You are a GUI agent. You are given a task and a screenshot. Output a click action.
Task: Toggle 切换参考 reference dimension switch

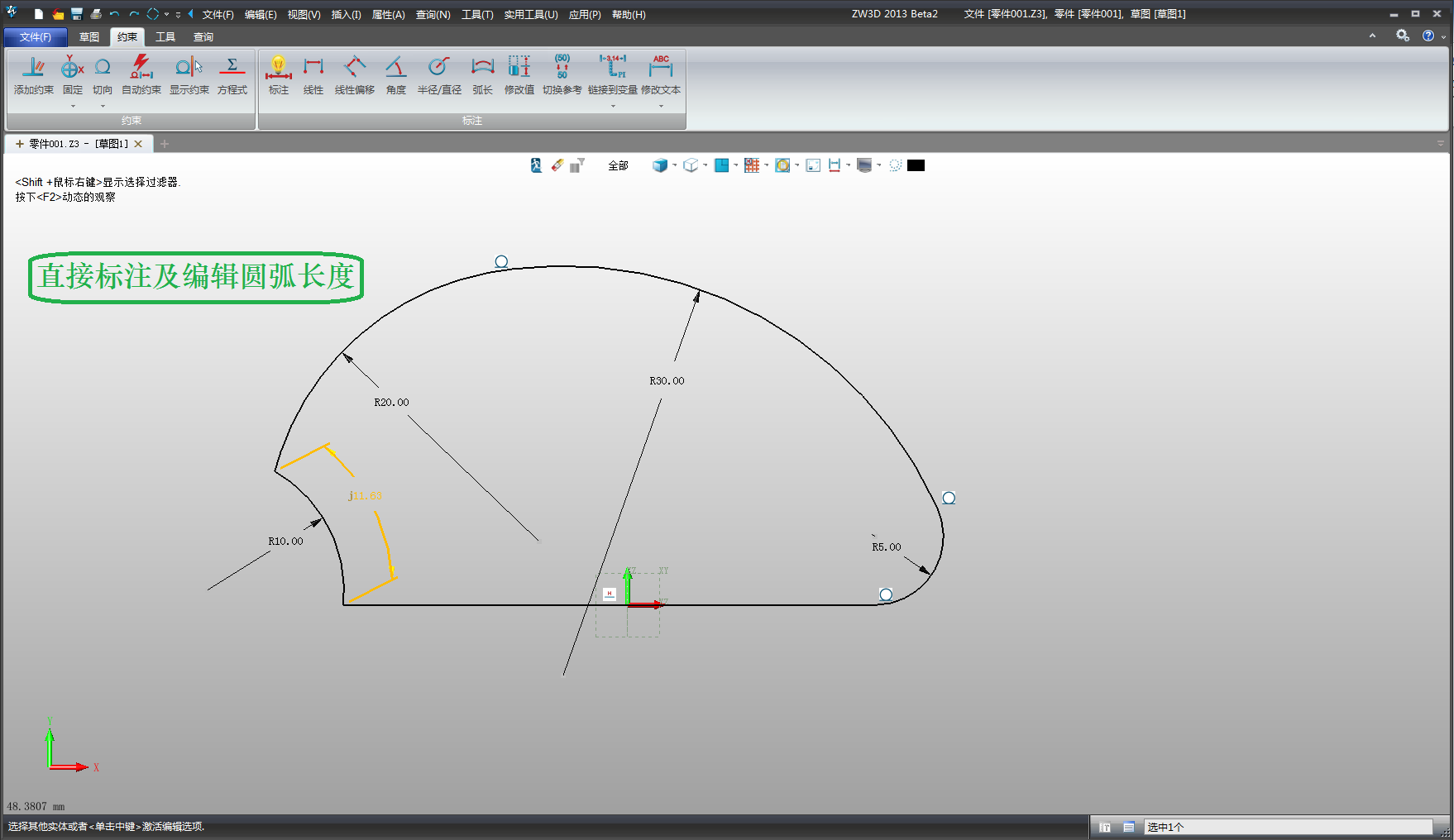coord(562,75)
